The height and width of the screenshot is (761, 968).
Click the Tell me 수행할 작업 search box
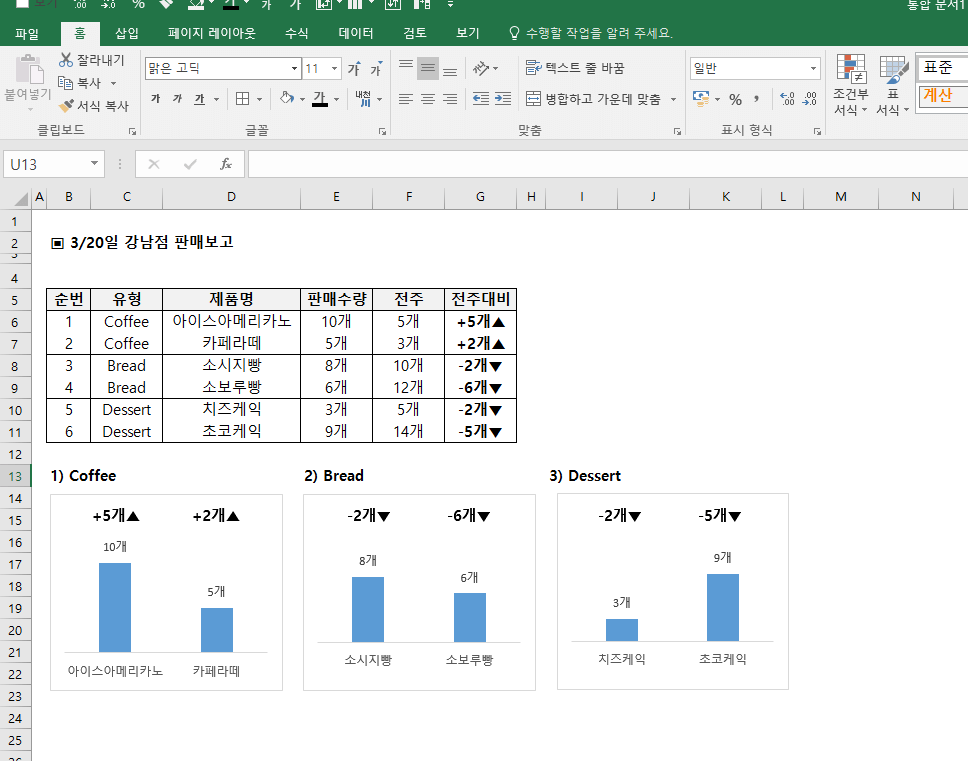coord(591,33)
